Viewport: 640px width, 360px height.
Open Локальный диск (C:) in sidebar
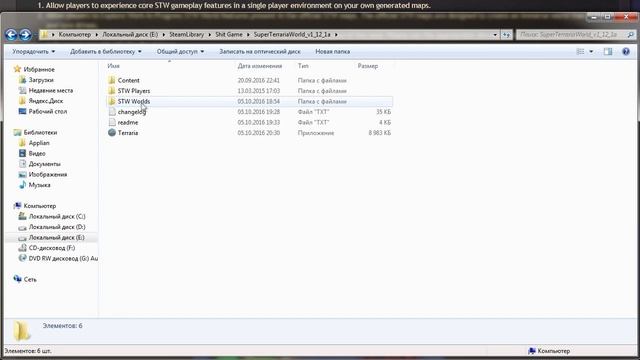click(x=57, y=216)
